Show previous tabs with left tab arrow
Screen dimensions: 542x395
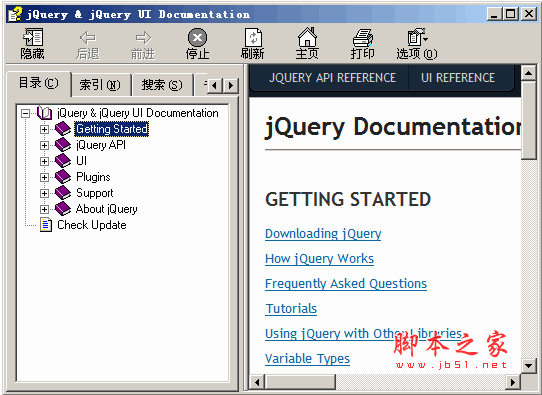click(x=215, y=85)
